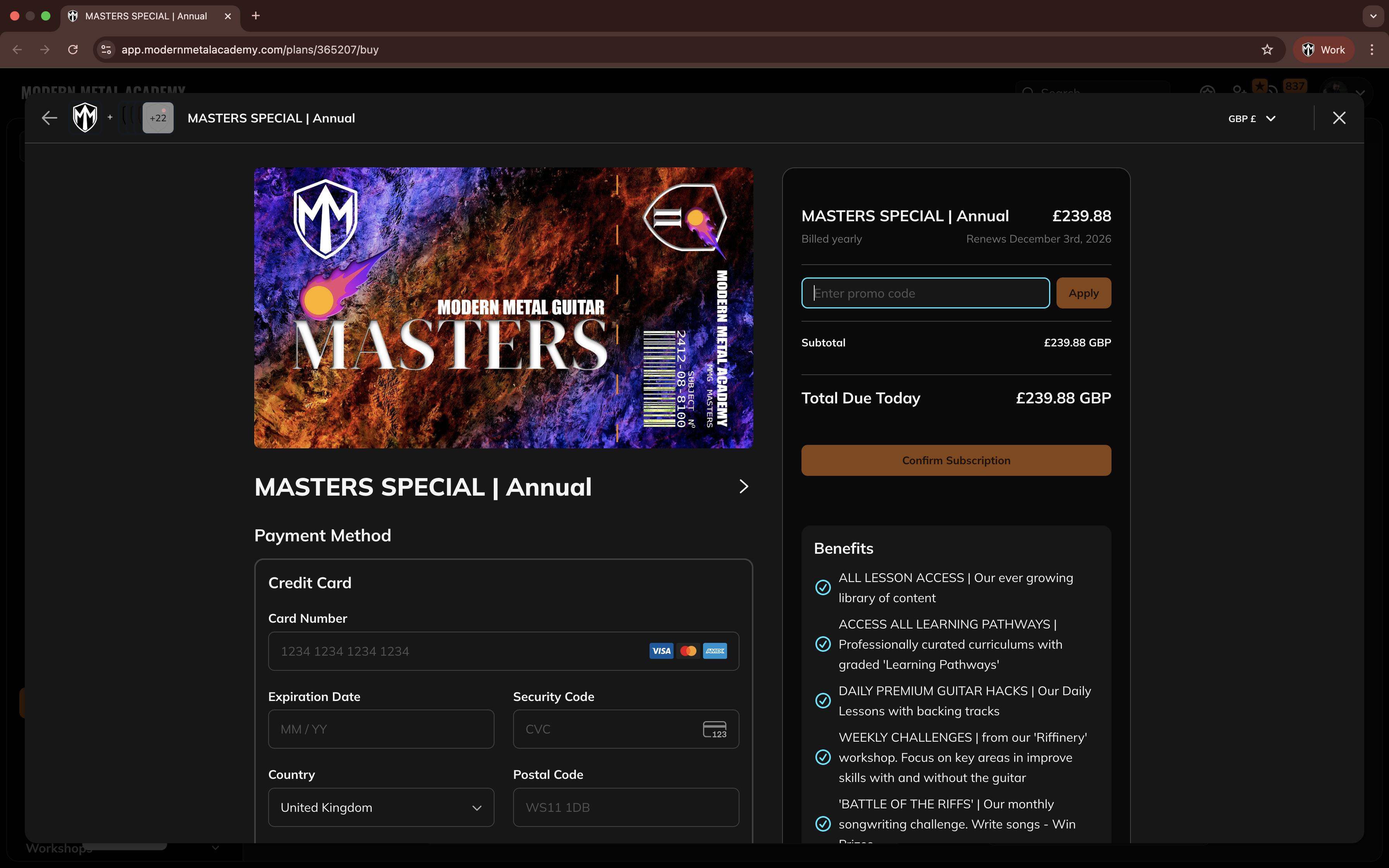Close the checkout modal with X
This screenshot has height=868, width=1389.
[1339, 118]
